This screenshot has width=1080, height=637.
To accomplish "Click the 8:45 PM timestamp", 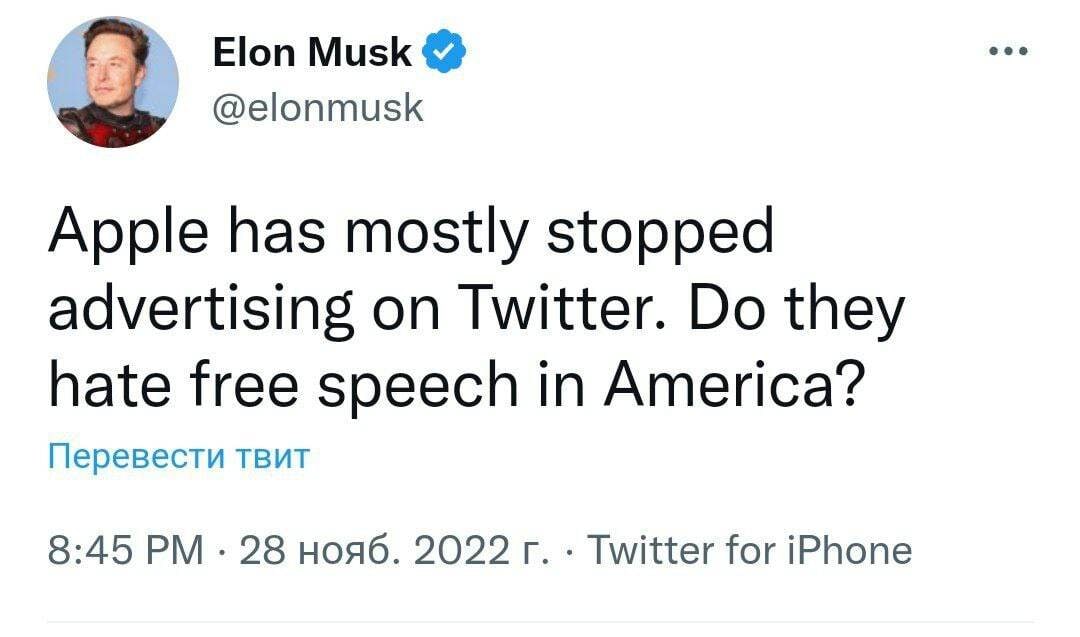I will 125,550.
